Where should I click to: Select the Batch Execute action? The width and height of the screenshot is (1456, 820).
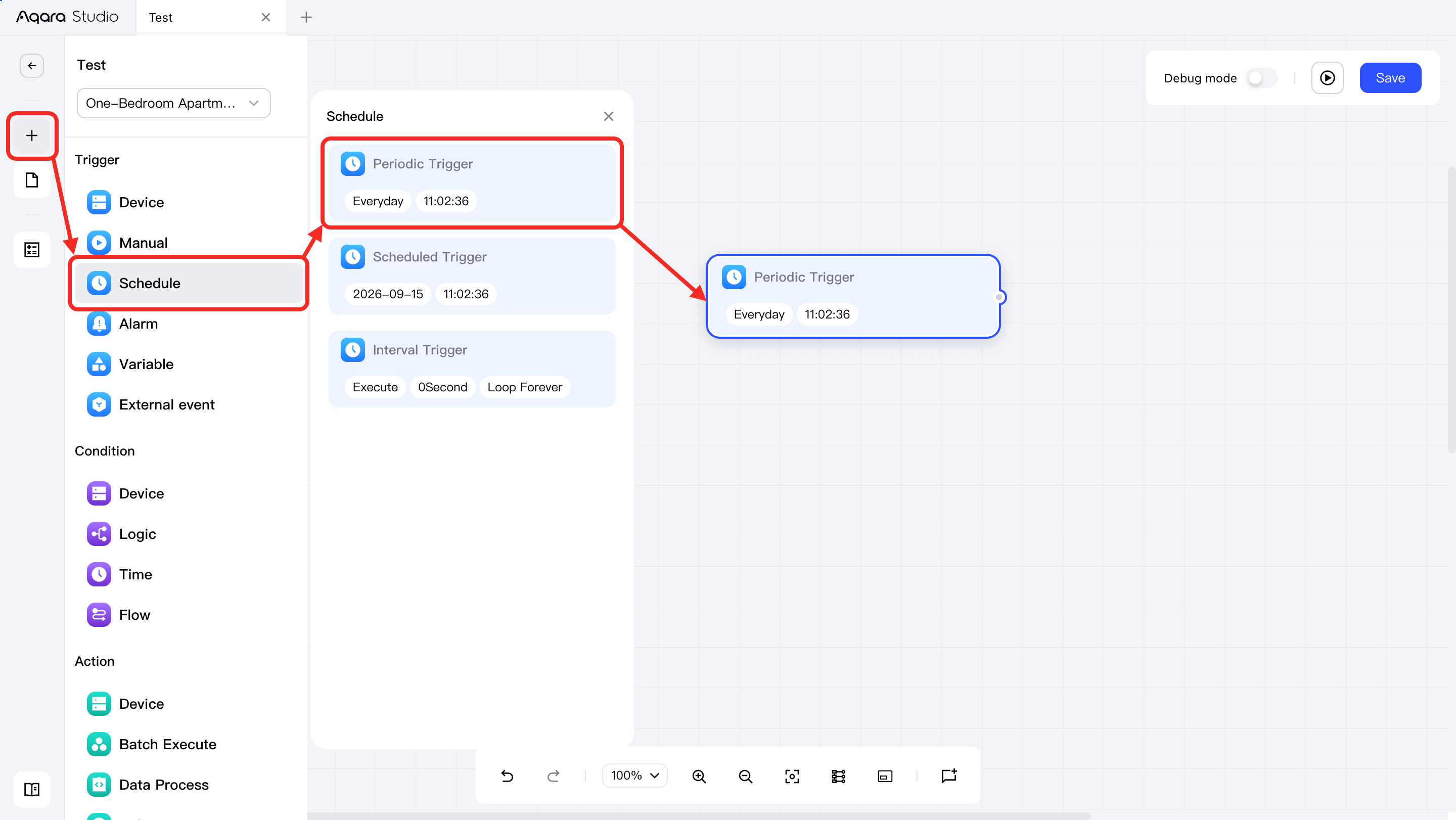(x=189, y=744)
